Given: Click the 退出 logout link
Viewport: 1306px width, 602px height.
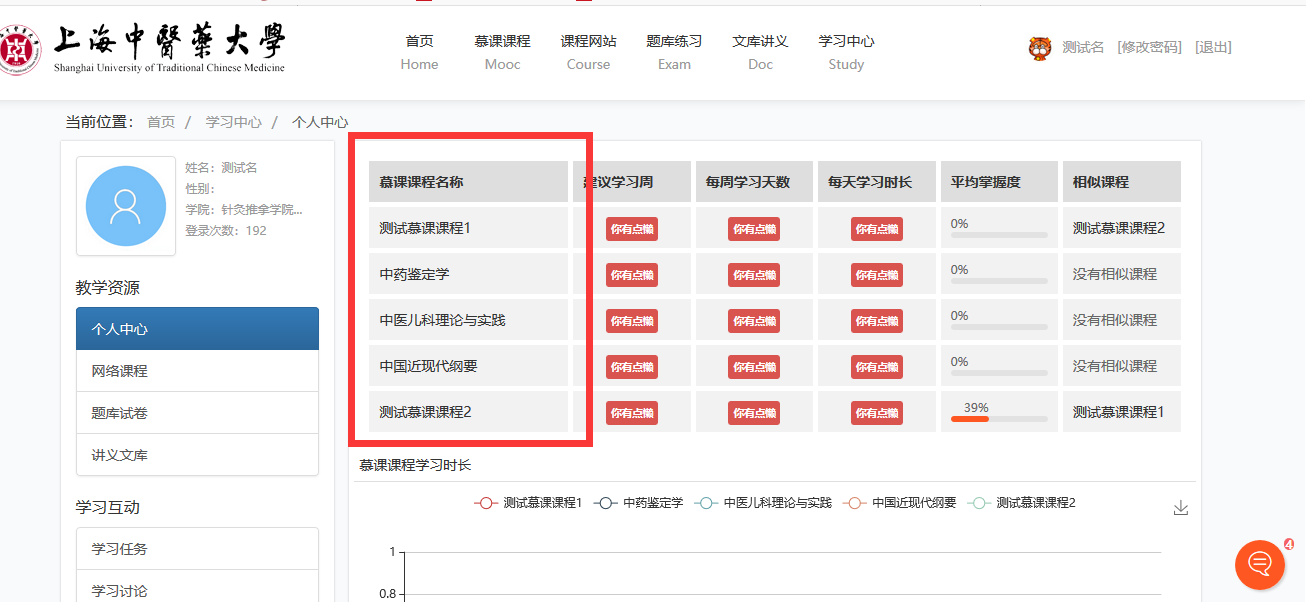Looking at the screenshot, I should click(1213, 47).
